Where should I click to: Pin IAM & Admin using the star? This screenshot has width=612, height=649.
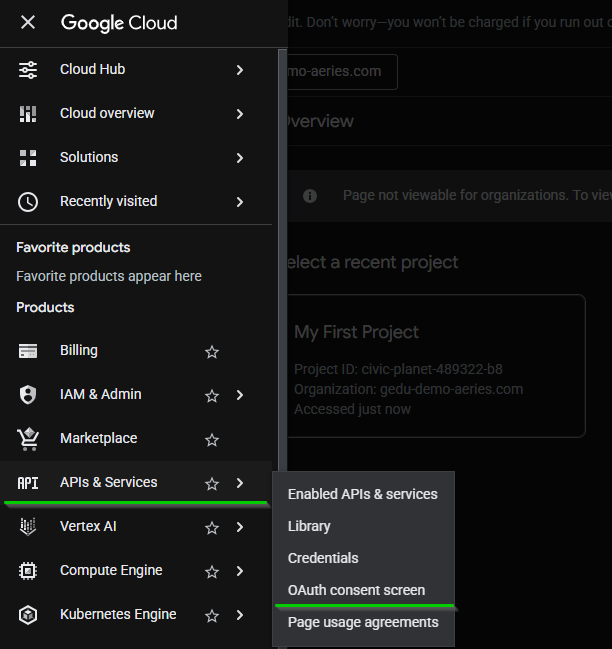coord(212,396)
